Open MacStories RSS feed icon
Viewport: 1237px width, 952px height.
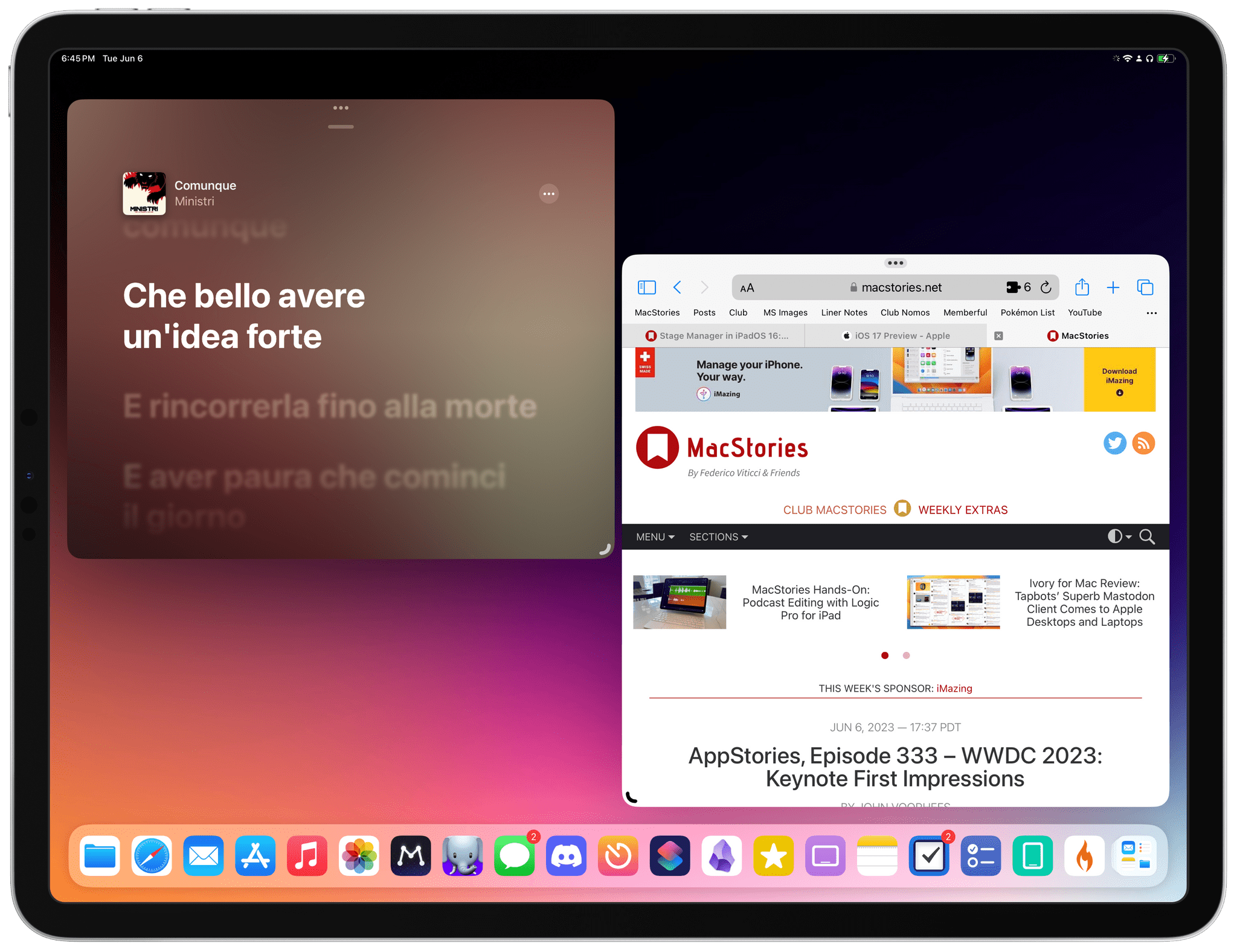pyautogui.click(x=1143, y=443)
